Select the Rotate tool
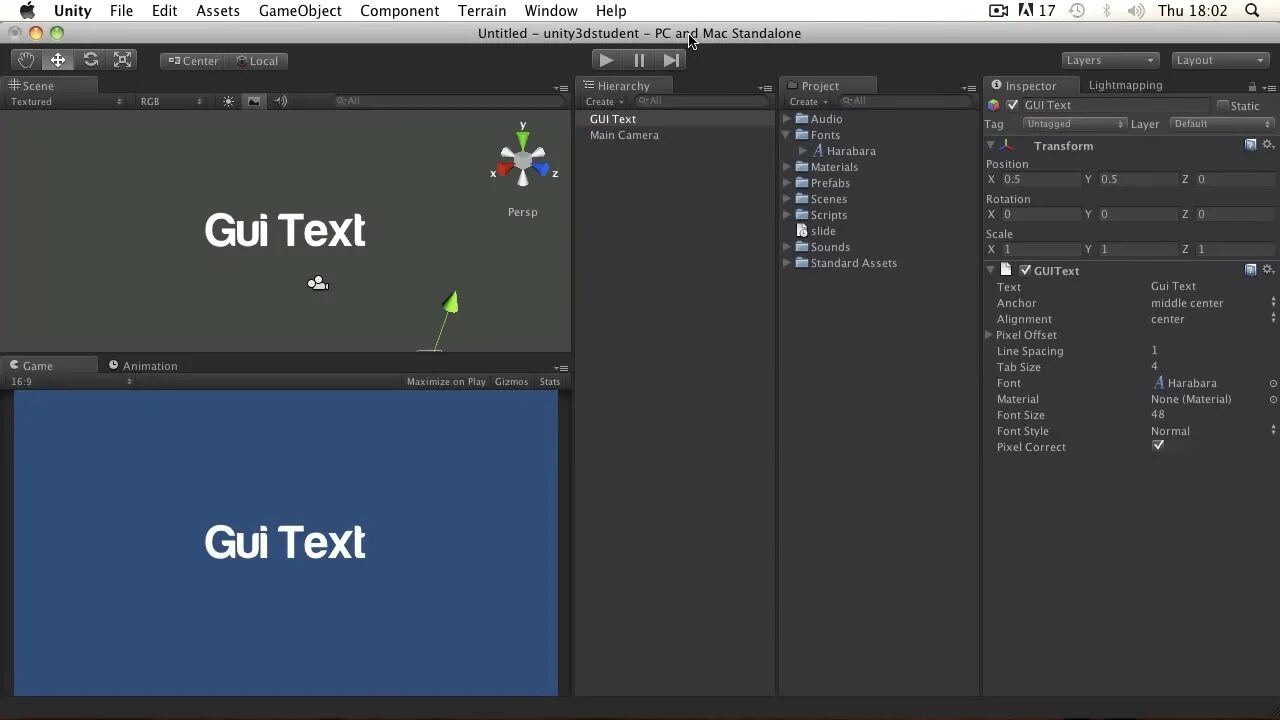This screenshot has width=1280, height=720. [x=90, y=60]
